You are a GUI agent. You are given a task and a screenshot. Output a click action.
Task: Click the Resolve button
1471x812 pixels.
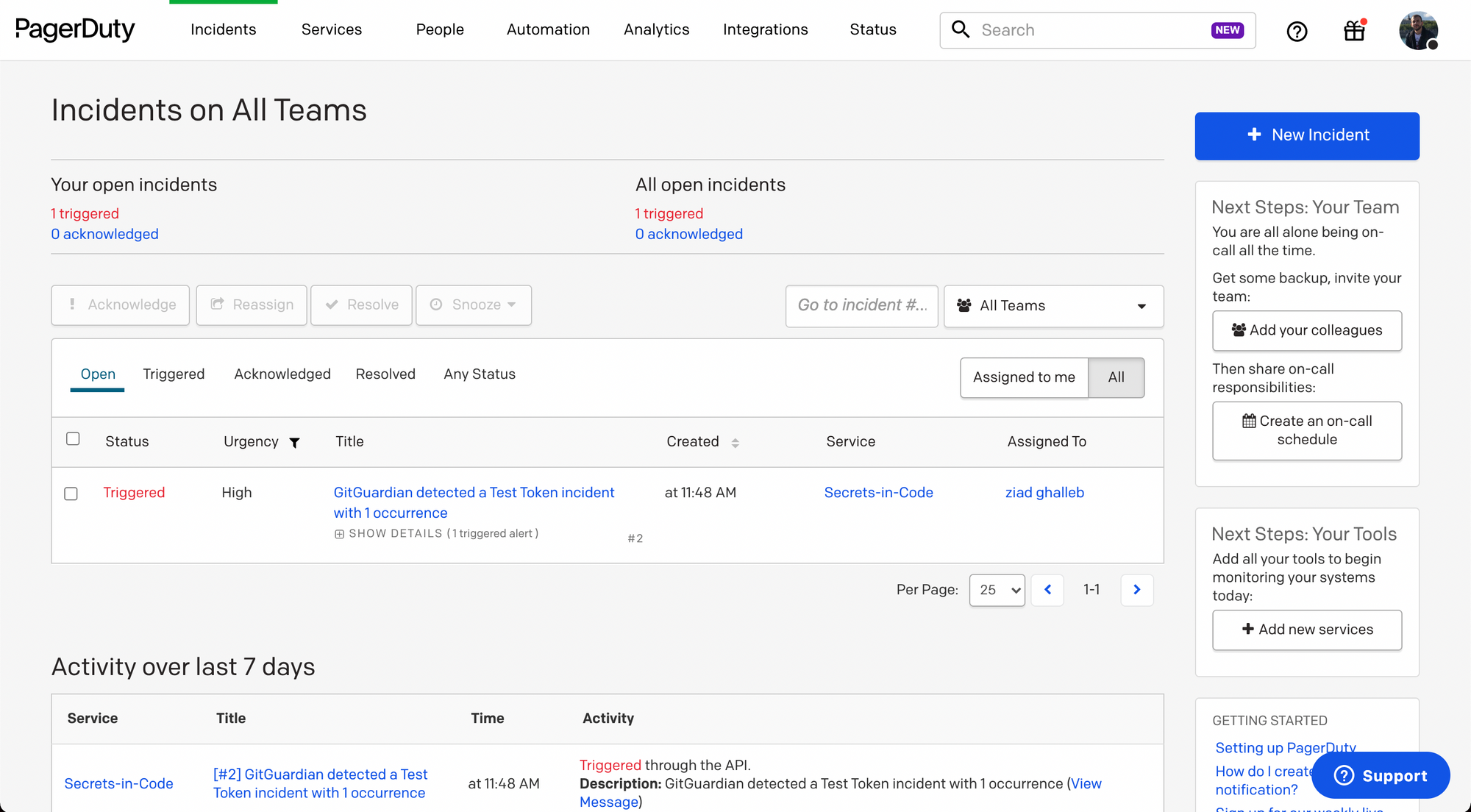pyautogui.click(x=362, y=305)
